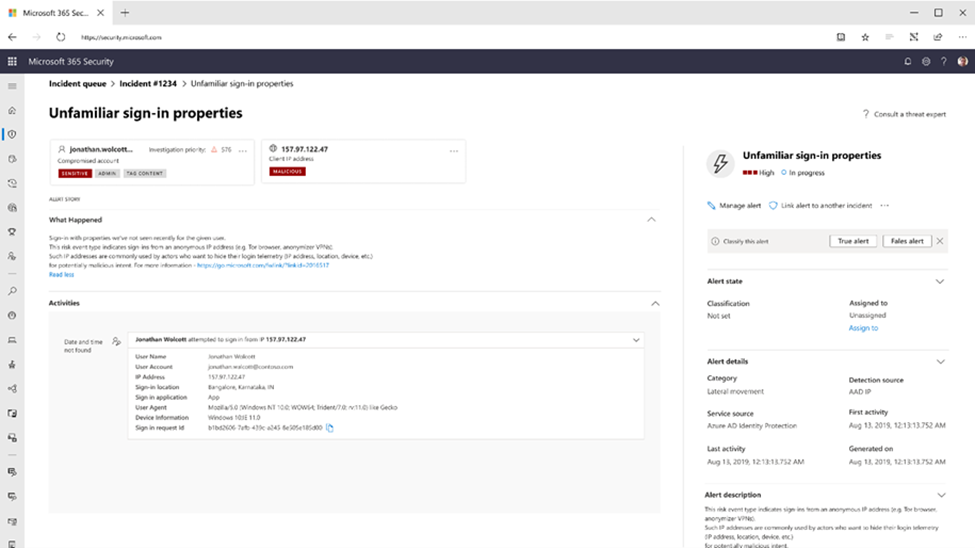The height and width of the screenshot is (548, 975).
Task: Open the trophy sidebar icon
Action: click(12, 232)
